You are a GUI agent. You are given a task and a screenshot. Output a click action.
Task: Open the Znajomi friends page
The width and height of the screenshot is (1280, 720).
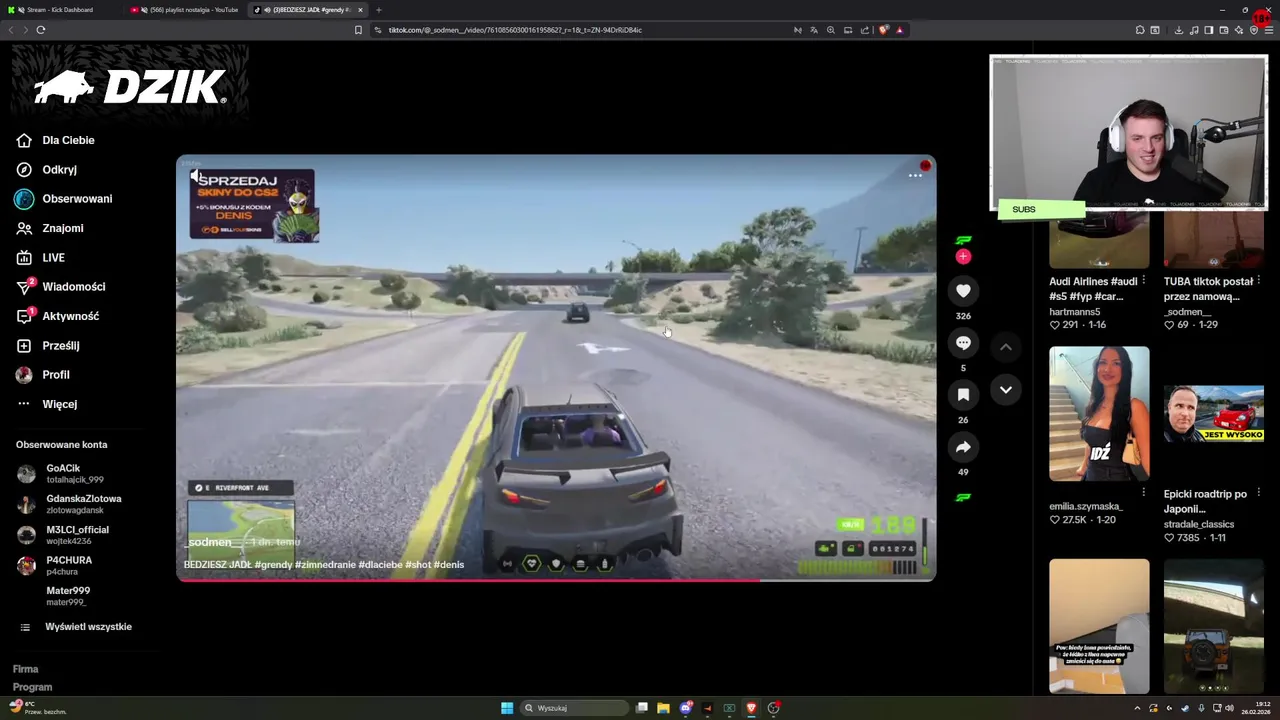point(50,228)
